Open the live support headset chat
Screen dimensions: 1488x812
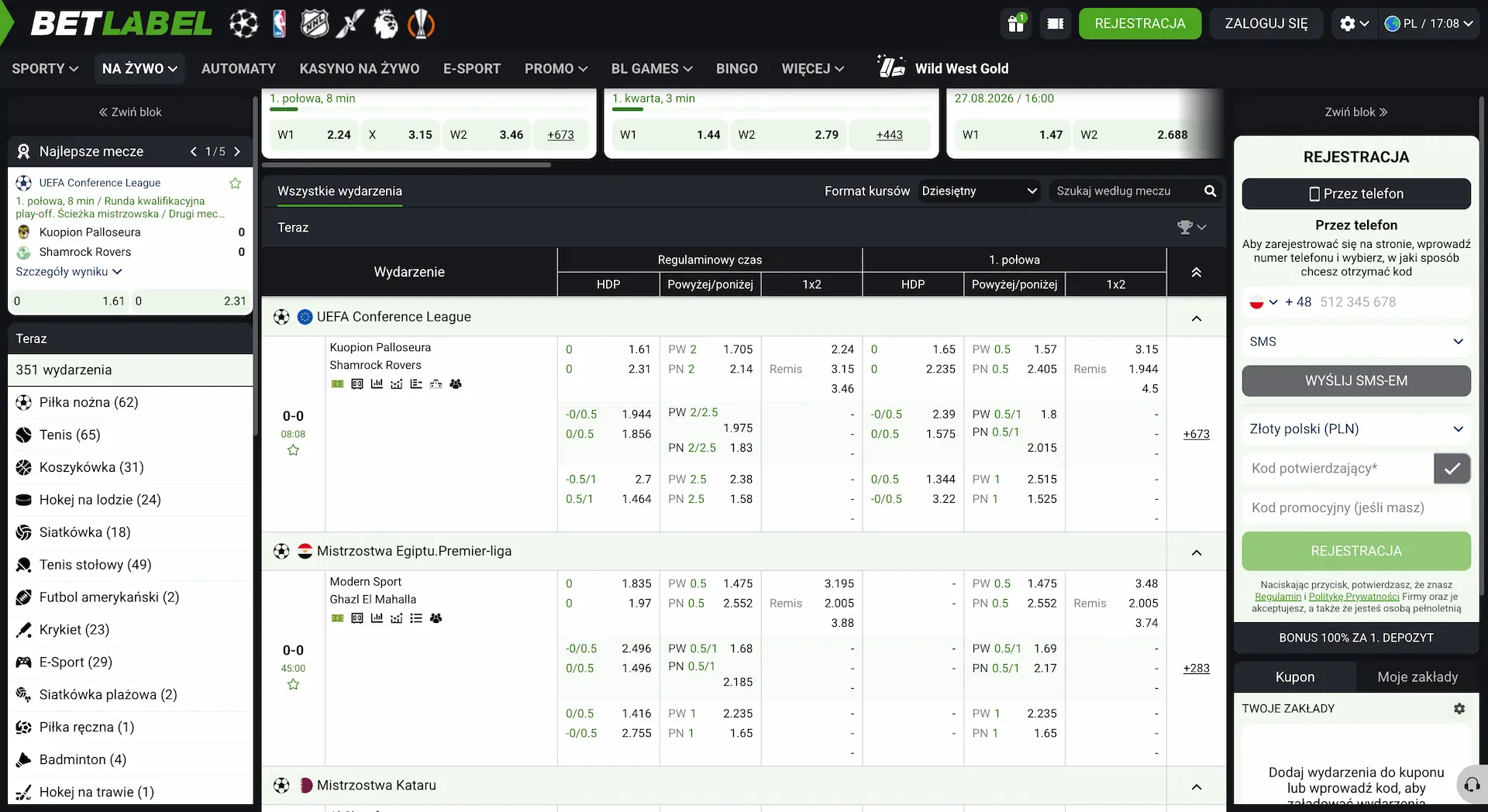(x=1472, y=785)
